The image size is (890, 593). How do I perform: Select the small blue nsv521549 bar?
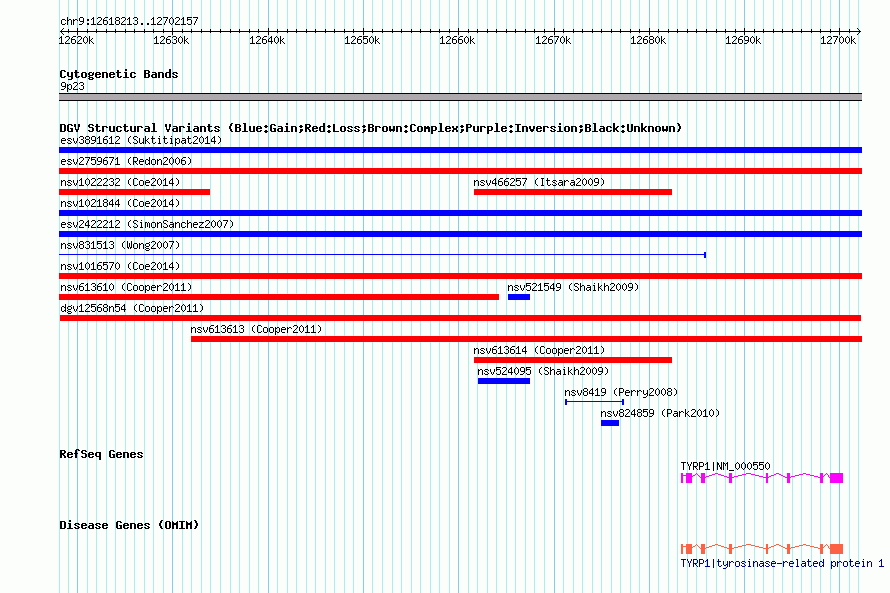pyautogui.click(x=519, y=297)
